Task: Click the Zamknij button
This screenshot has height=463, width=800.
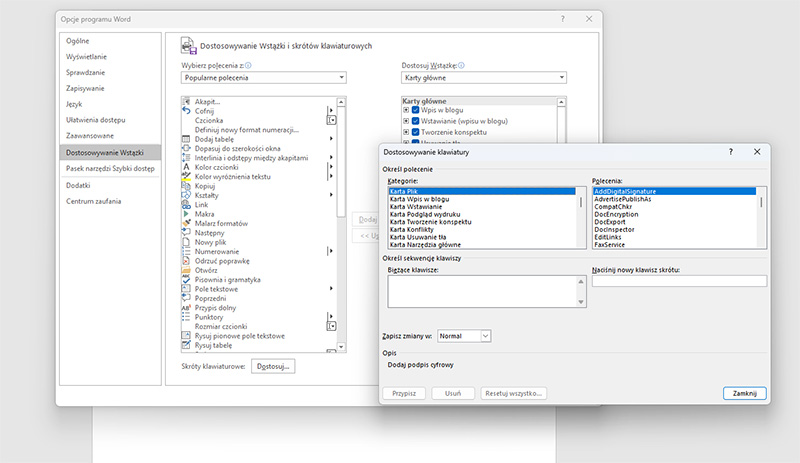Action: 744,394
